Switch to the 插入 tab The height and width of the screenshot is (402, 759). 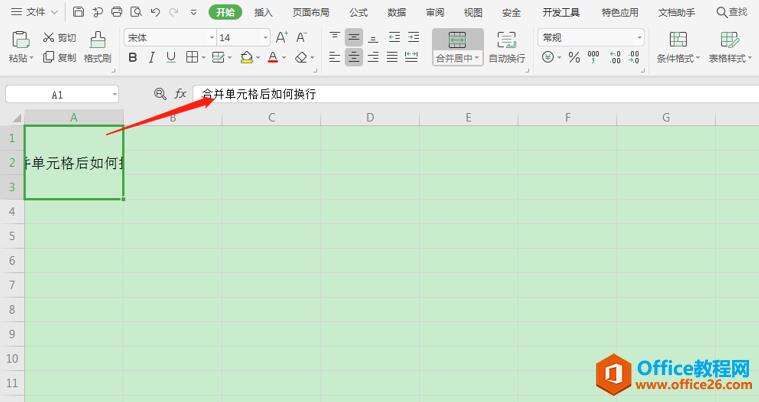coord(264,12)
